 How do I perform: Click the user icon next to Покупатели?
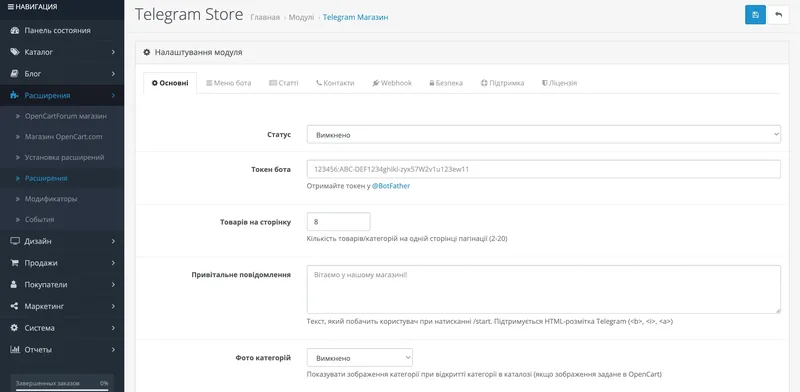14,285
